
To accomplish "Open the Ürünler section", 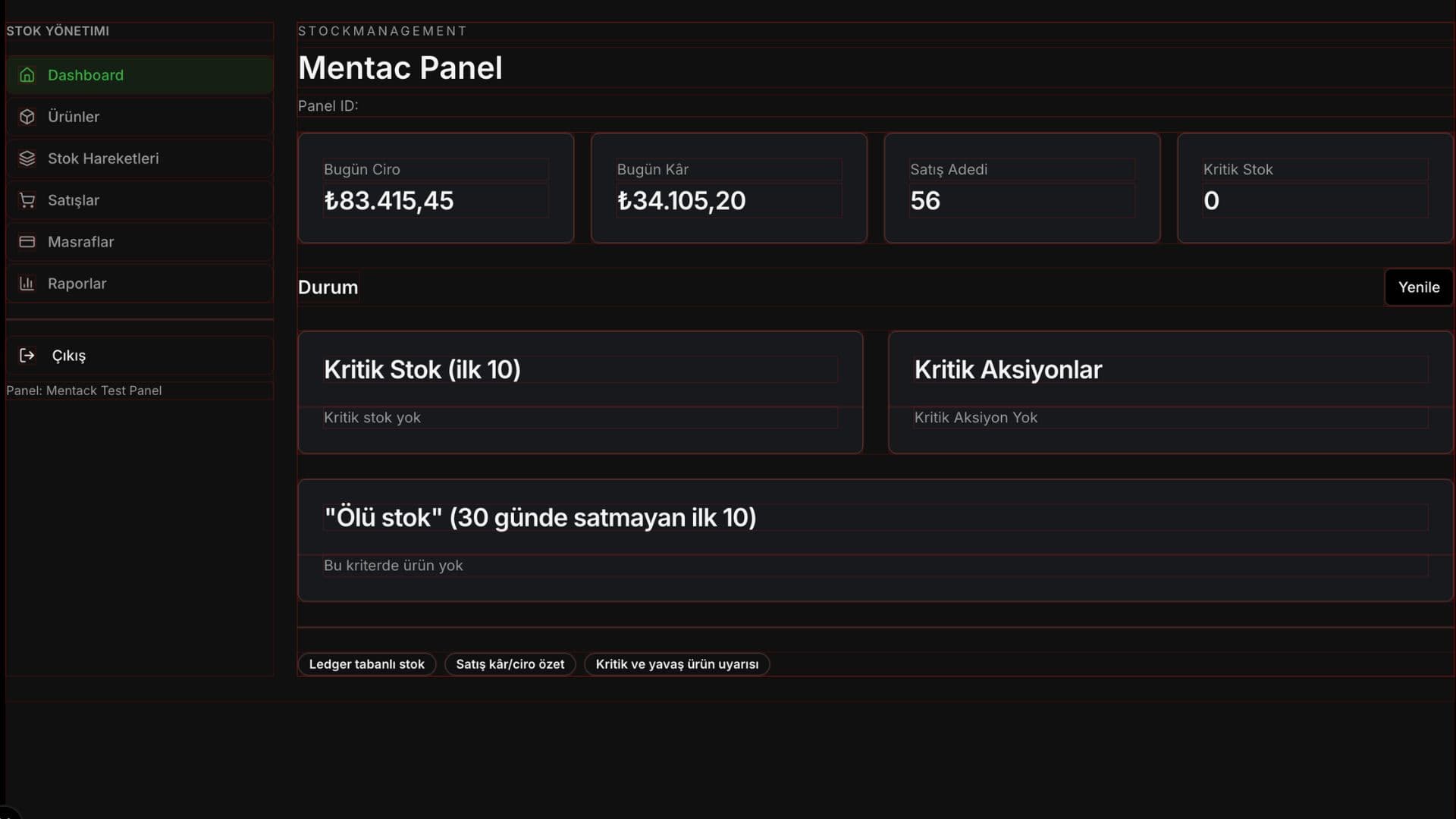I will click(x=74, y=117).
